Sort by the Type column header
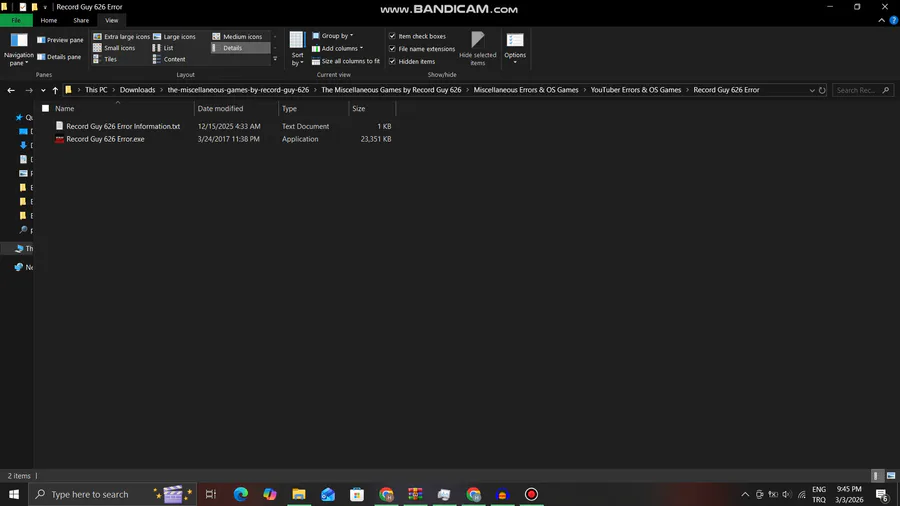900x506 pixels. (x=313, y=108)
